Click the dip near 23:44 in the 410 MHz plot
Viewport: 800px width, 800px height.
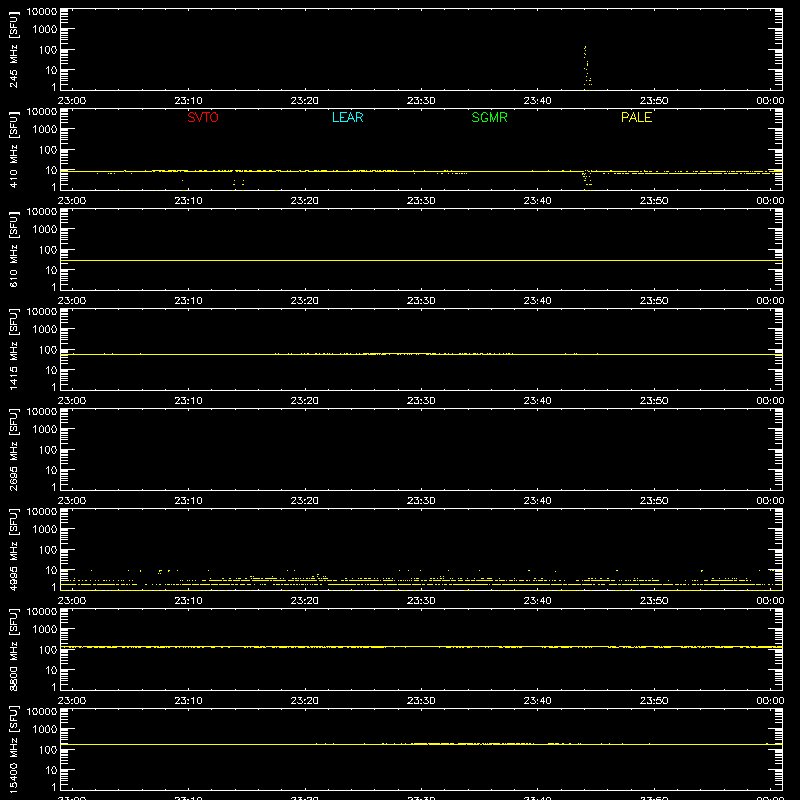(587, 180)
